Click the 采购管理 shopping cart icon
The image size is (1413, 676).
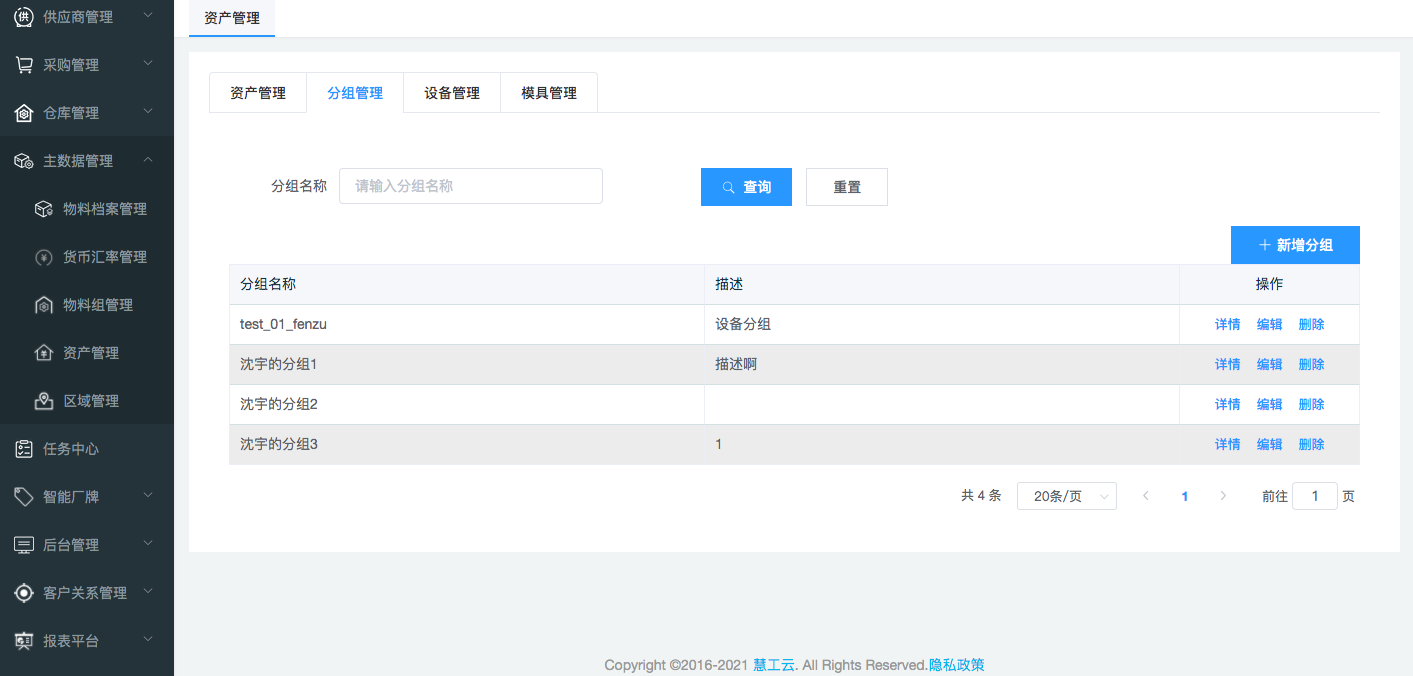coord(24,65)
